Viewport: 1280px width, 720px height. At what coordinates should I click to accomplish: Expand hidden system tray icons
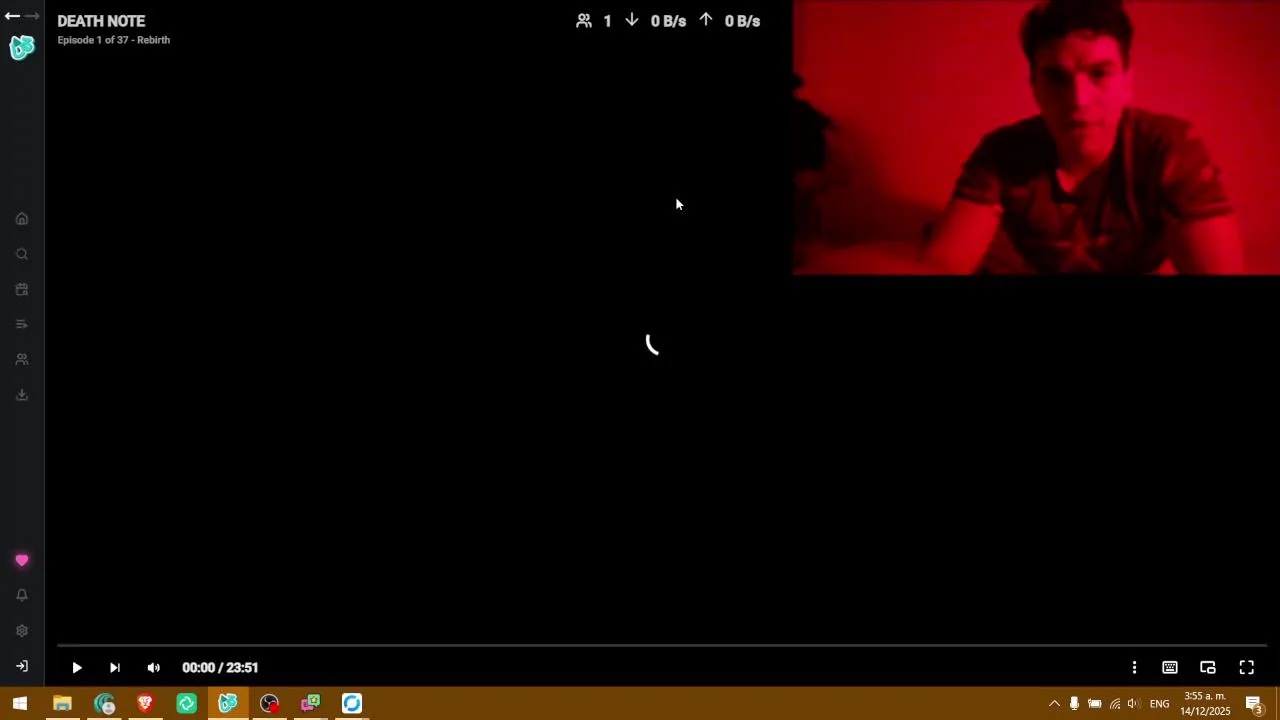coord(1054,704)
